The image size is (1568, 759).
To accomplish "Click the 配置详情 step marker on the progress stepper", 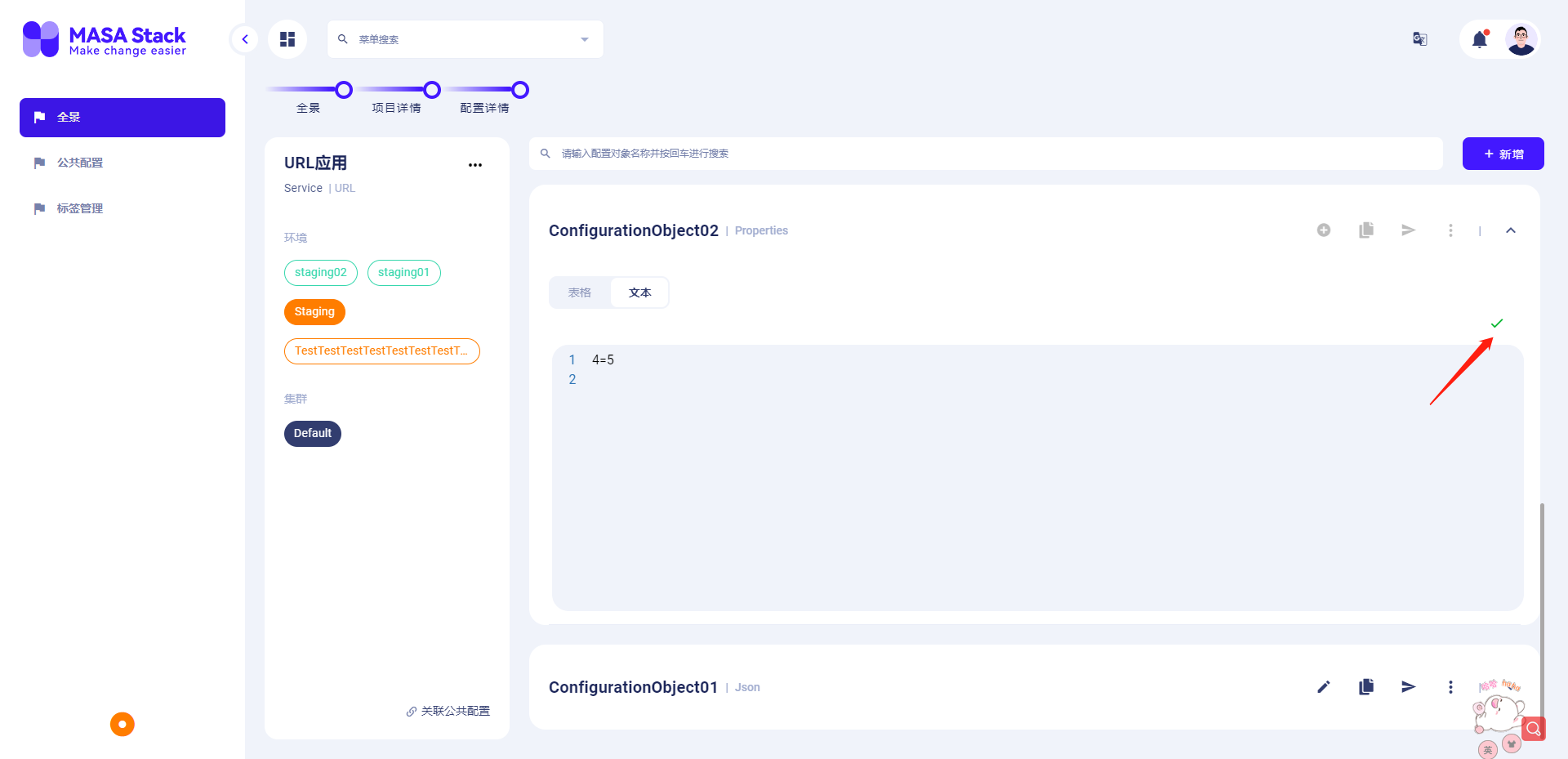I will (x=519, y=90).
